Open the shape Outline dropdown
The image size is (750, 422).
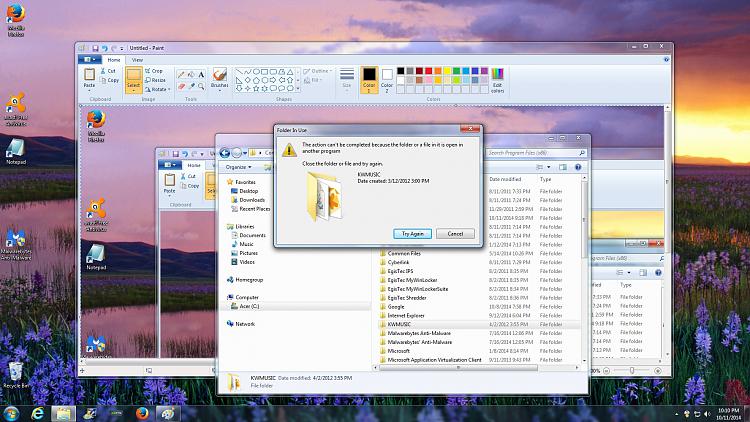click(317, 71)
